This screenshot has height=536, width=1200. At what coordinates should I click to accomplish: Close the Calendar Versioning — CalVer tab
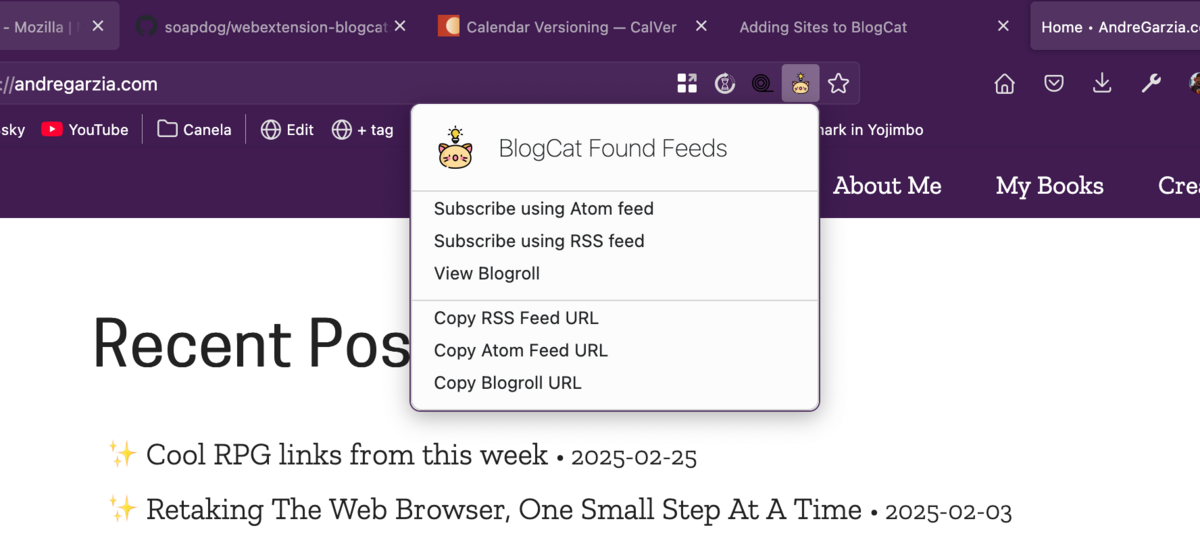701,26
